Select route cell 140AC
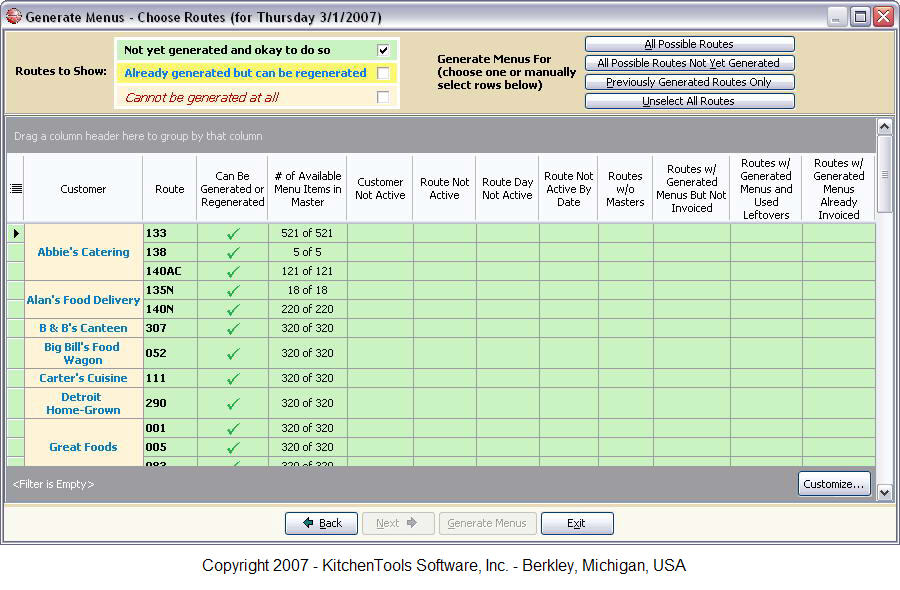900x590 pixels. [x=170, y=271]
